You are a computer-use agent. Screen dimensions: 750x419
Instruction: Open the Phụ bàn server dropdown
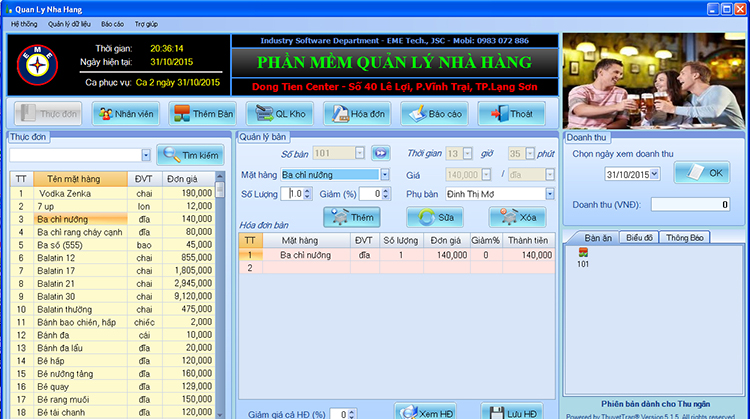tap(550, 194)
